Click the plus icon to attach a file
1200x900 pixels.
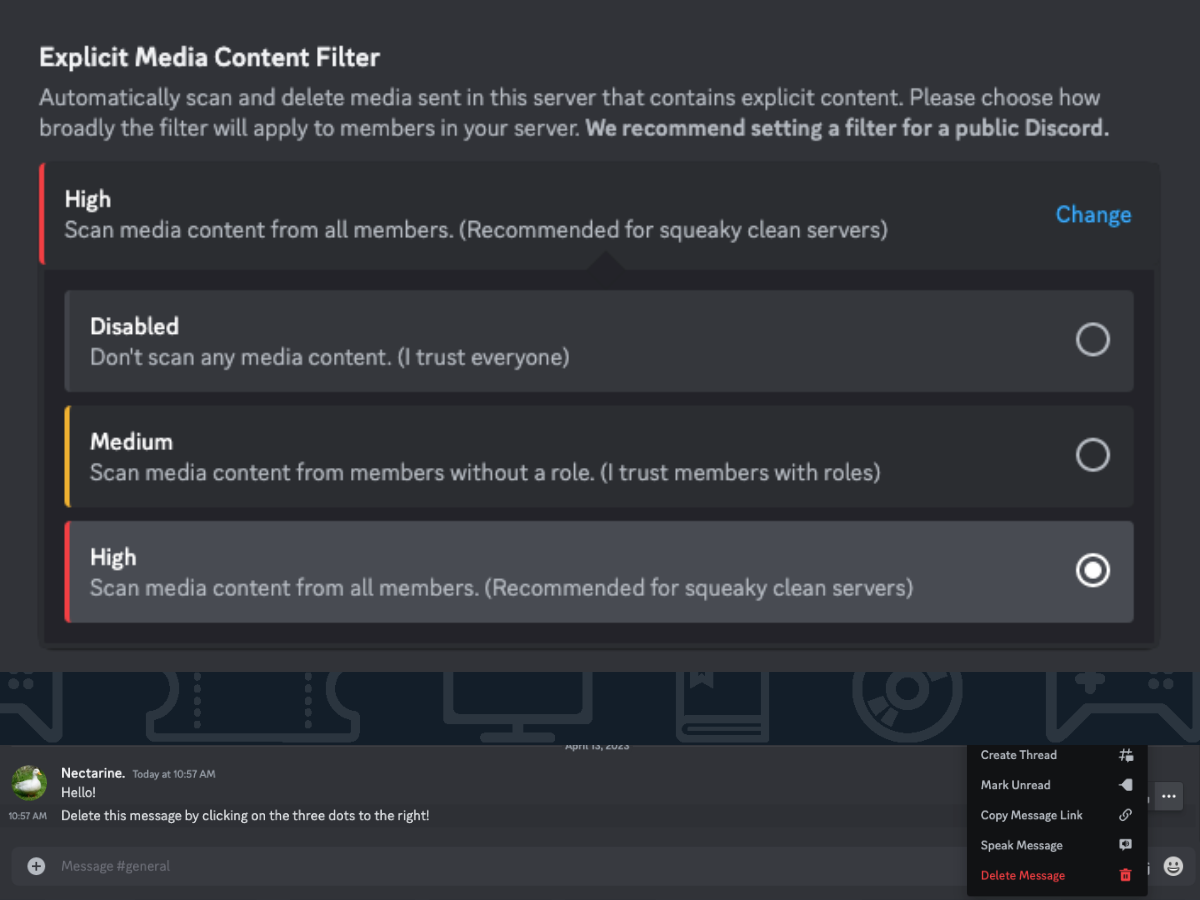[x=35, y=866]
